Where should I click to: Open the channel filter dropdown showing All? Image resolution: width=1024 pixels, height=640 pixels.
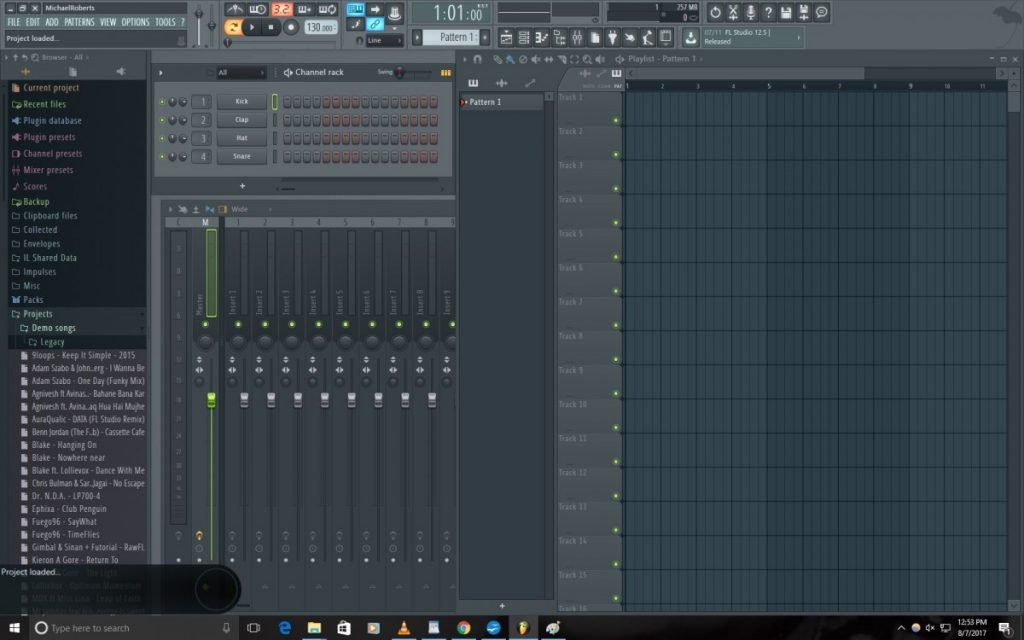tap(240, 72)
